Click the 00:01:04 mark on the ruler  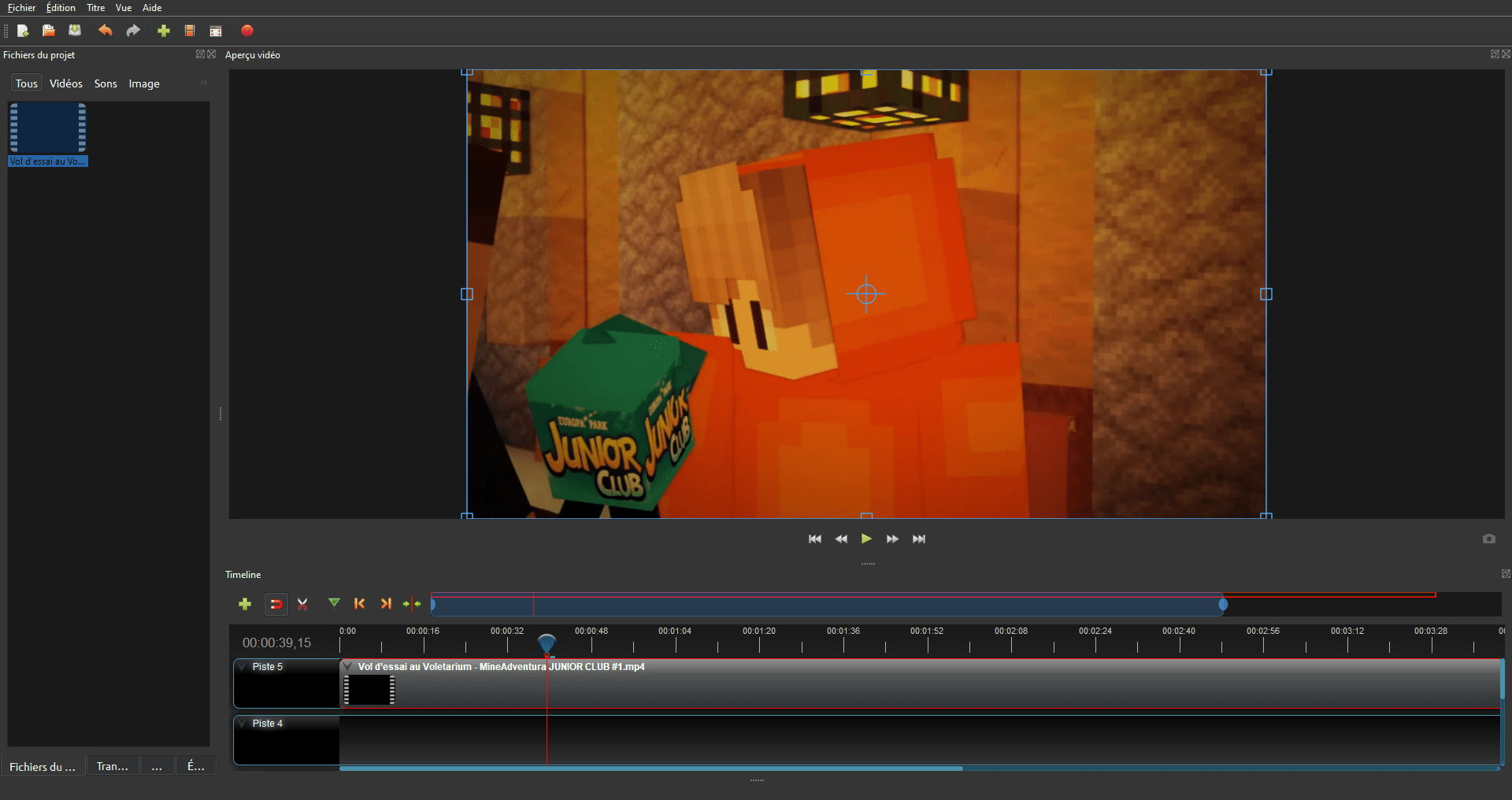click(675, 631)
